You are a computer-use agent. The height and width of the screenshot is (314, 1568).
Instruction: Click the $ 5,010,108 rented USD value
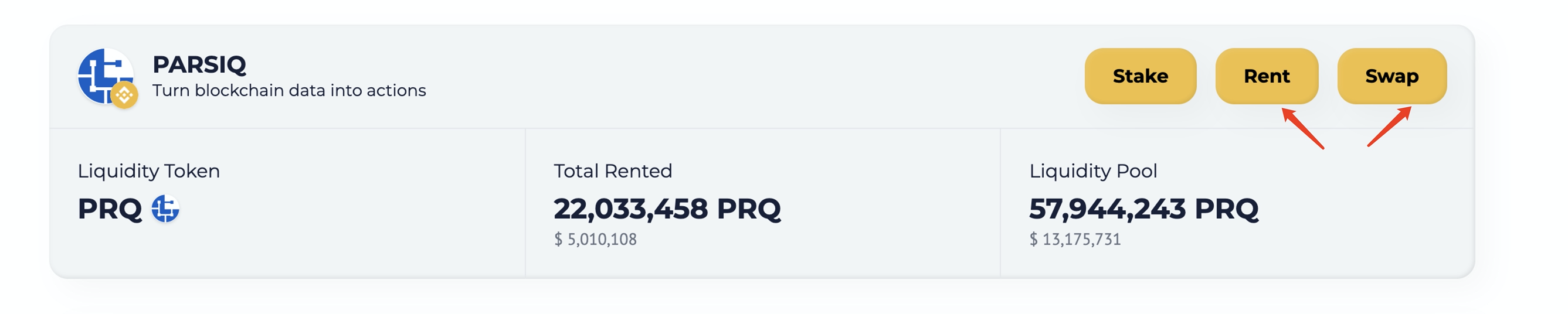595,239
